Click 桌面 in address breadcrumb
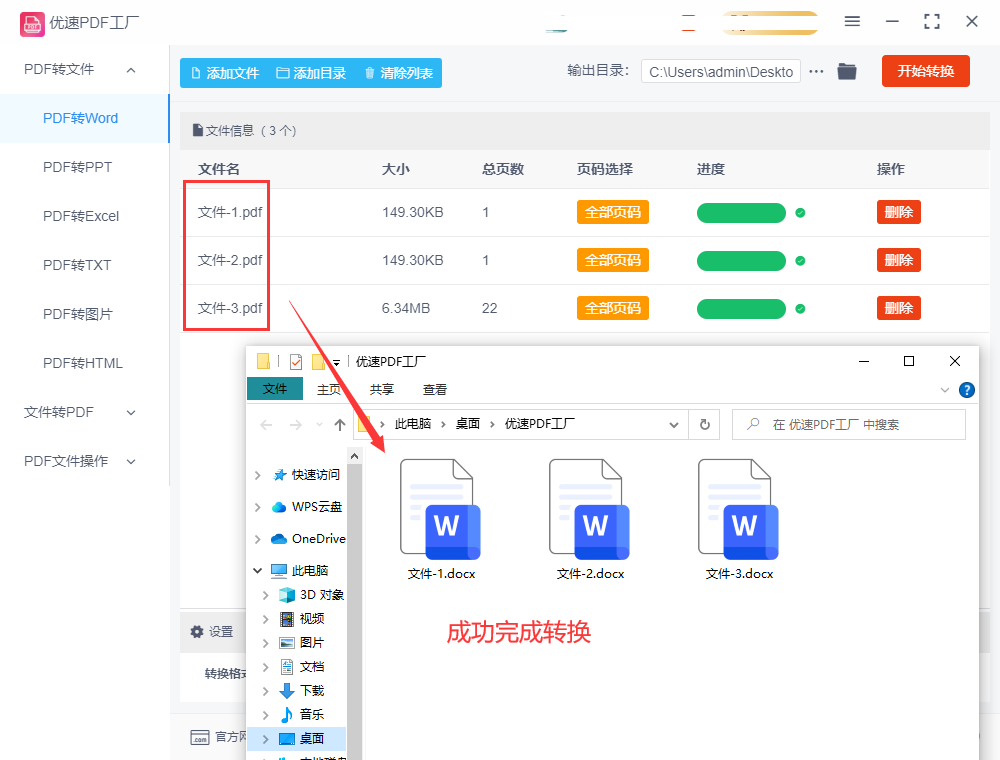The height and width of the screenshot is (760, 1000). point(467,424)
